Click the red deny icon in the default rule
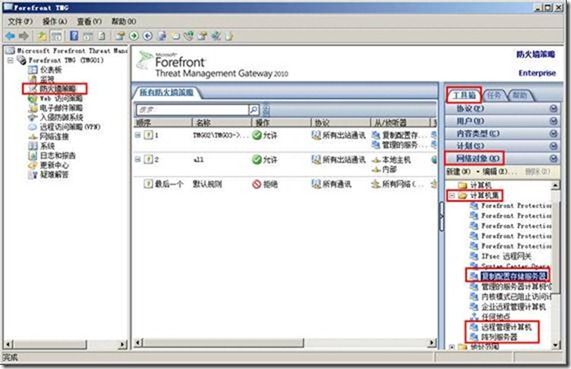Screen dimensions: 571x369 (x=257, y=184)
